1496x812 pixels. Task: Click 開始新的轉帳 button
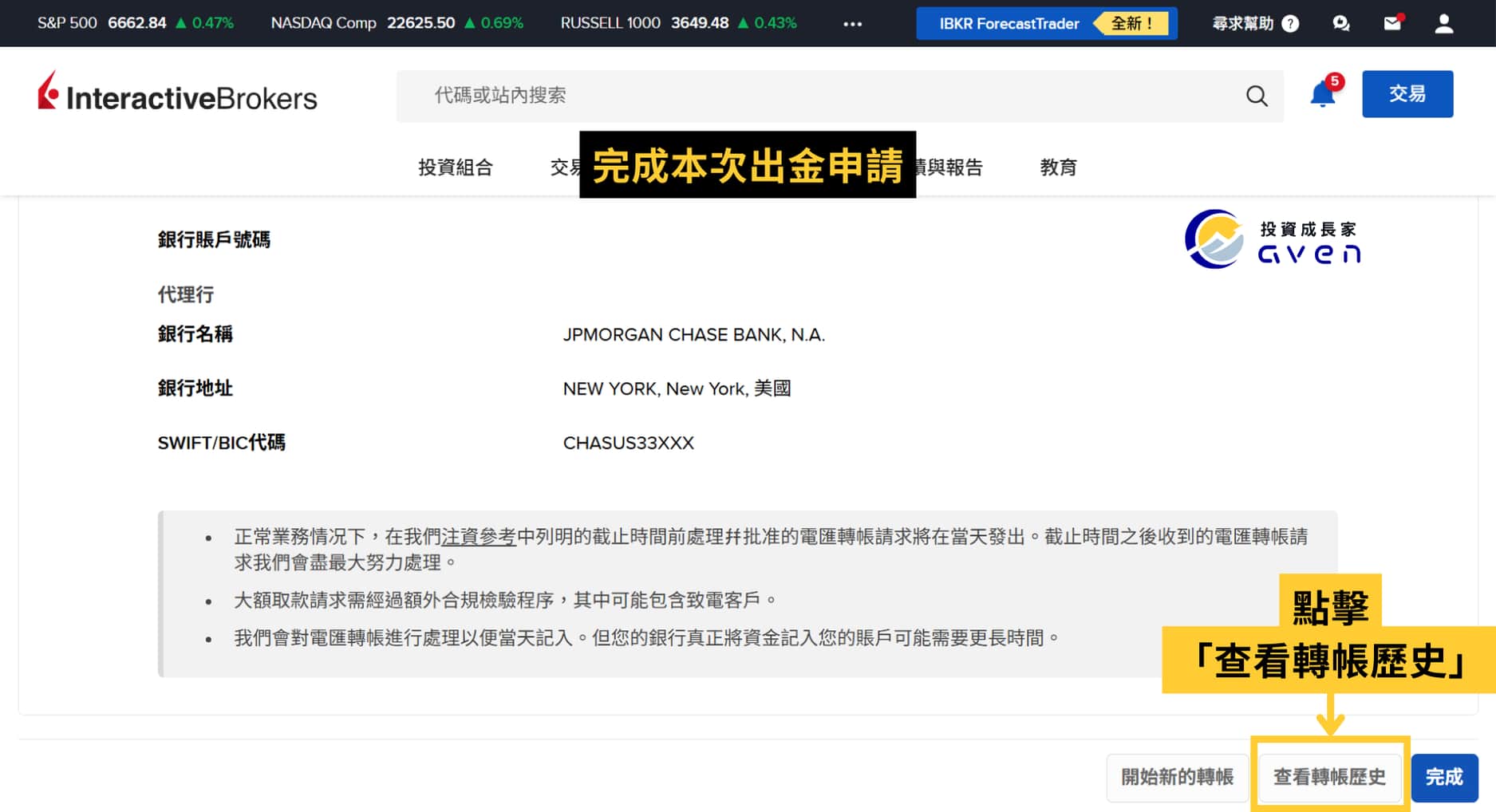[1177, 777]
